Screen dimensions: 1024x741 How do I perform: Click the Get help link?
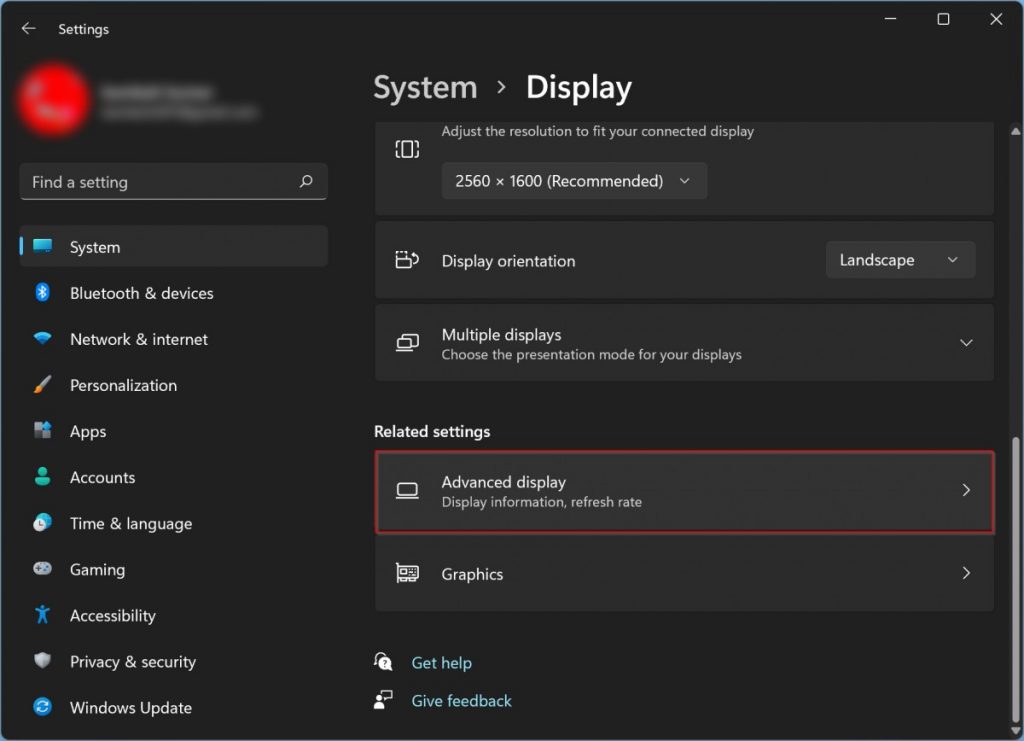click(442, 662)
